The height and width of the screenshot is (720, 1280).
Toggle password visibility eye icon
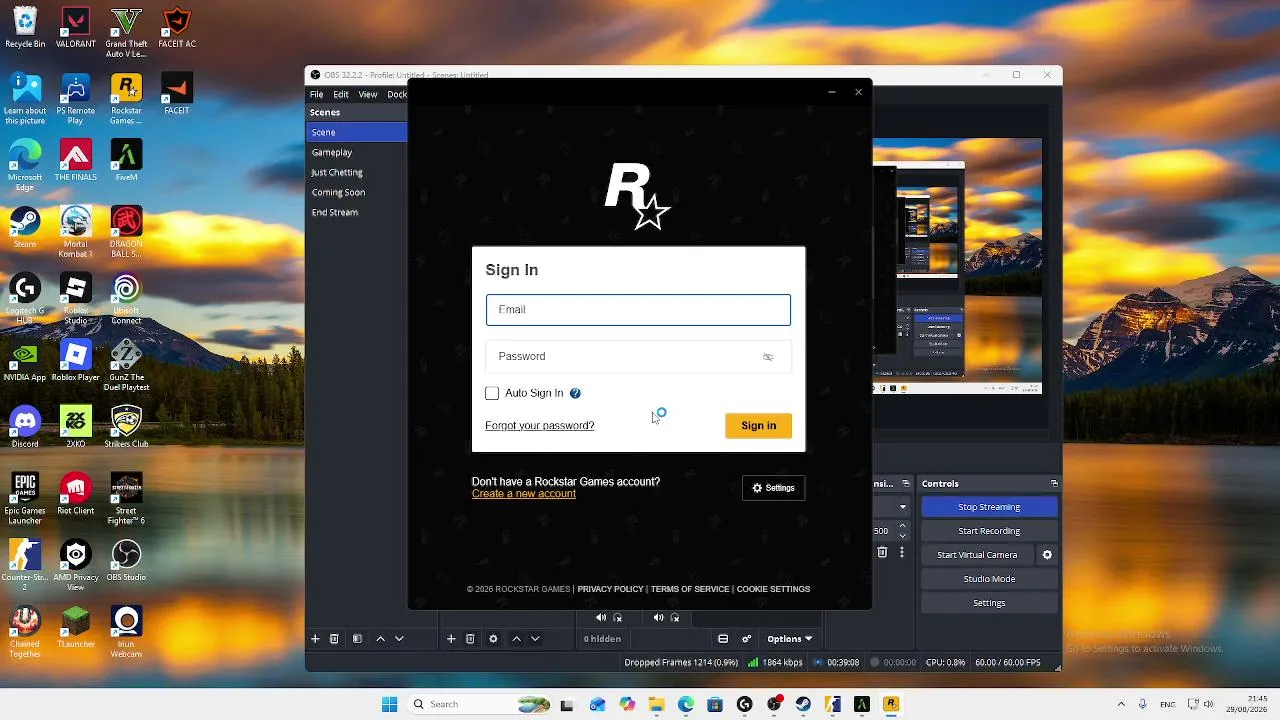pos(768,357)
